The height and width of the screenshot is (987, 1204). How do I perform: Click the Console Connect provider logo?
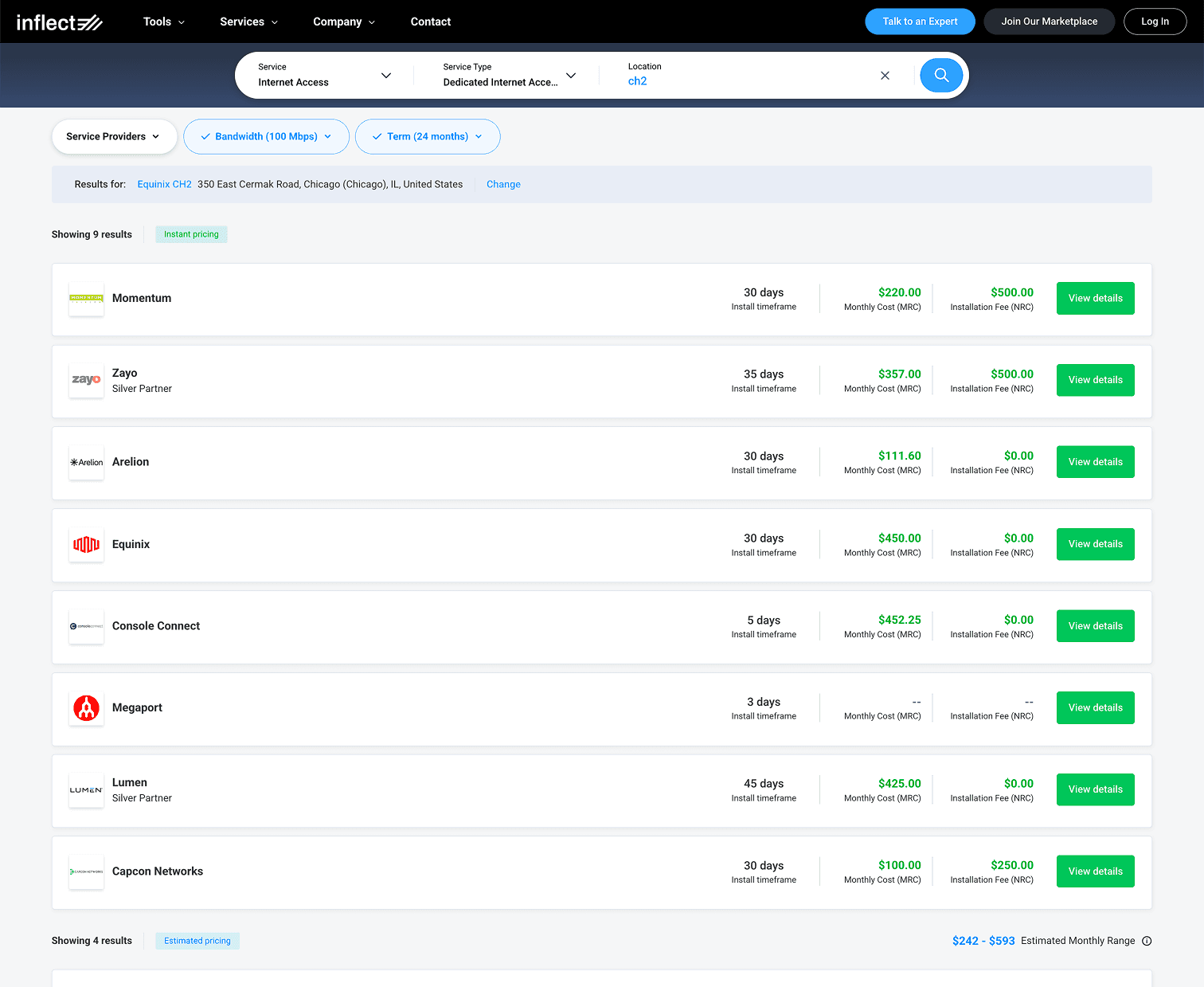[x=86, y=626]
